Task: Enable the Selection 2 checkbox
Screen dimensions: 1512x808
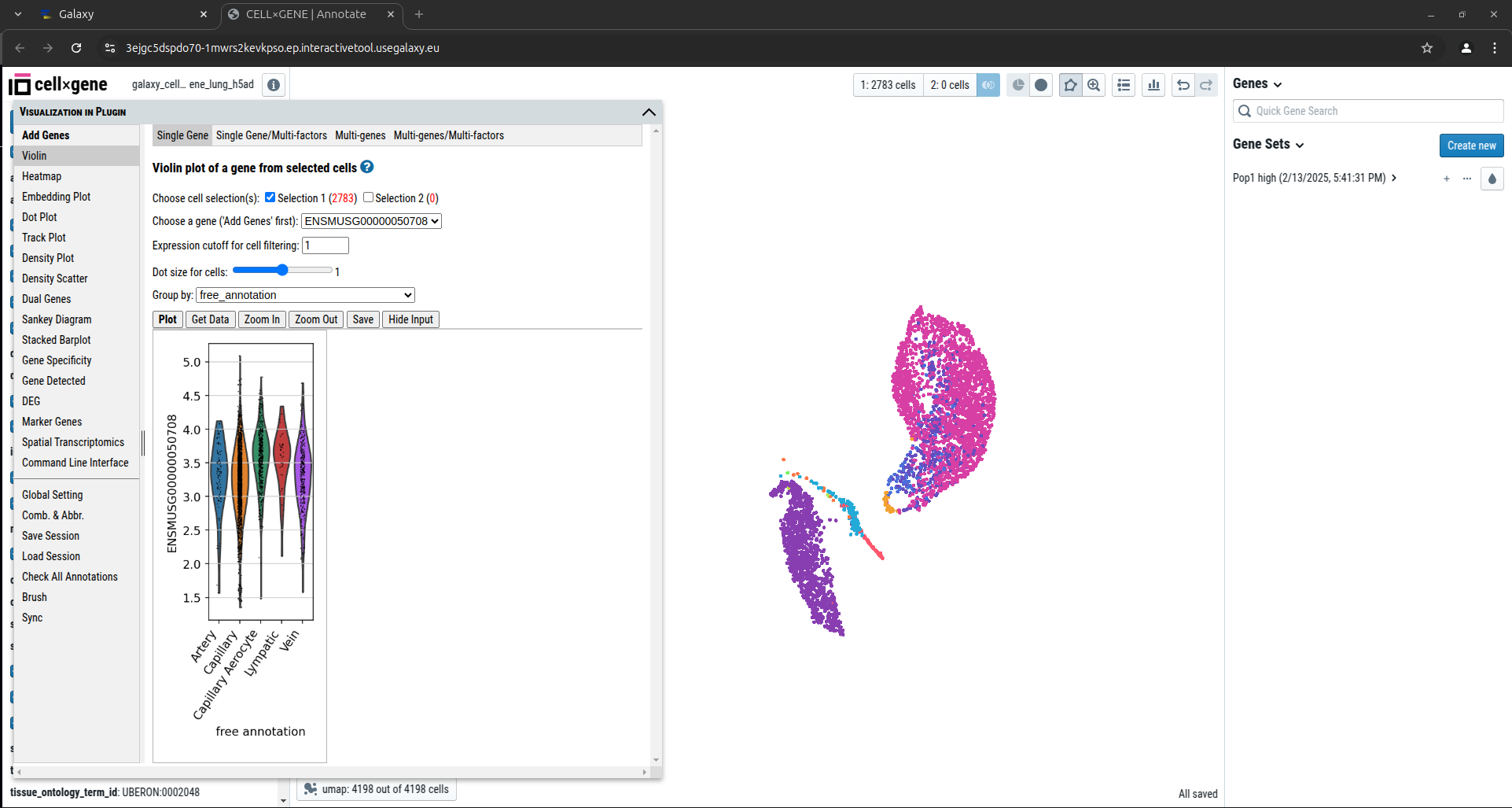Action: click(x=368, y=197)
